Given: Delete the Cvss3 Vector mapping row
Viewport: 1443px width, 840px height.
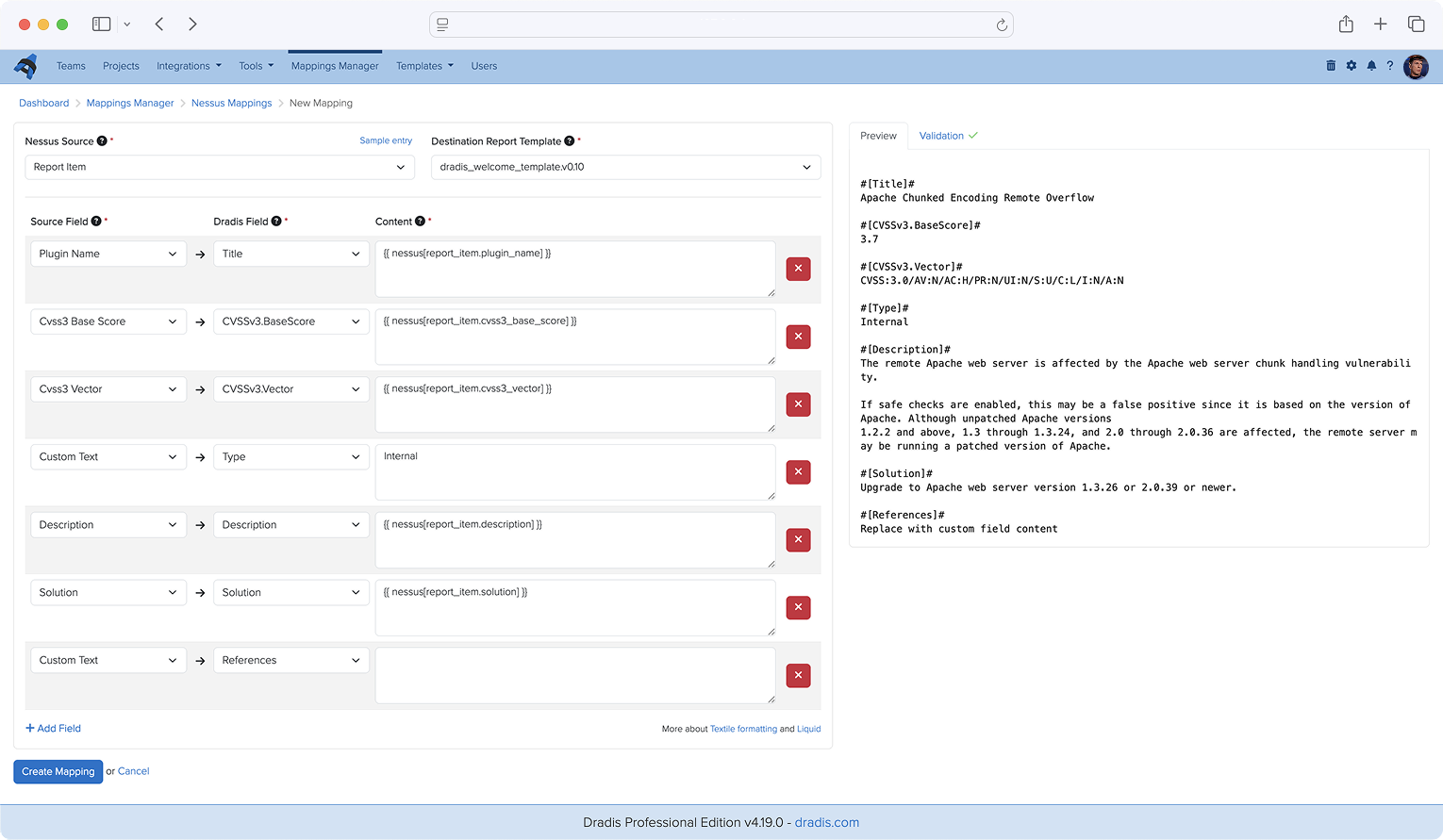Looking at the screenshot, I should pos(799,404).
